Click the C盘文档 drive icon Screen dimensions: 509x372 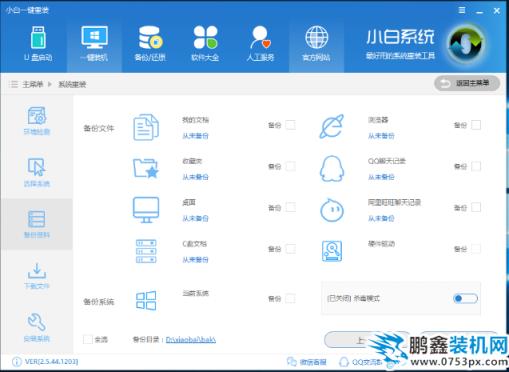pos(146,251)
